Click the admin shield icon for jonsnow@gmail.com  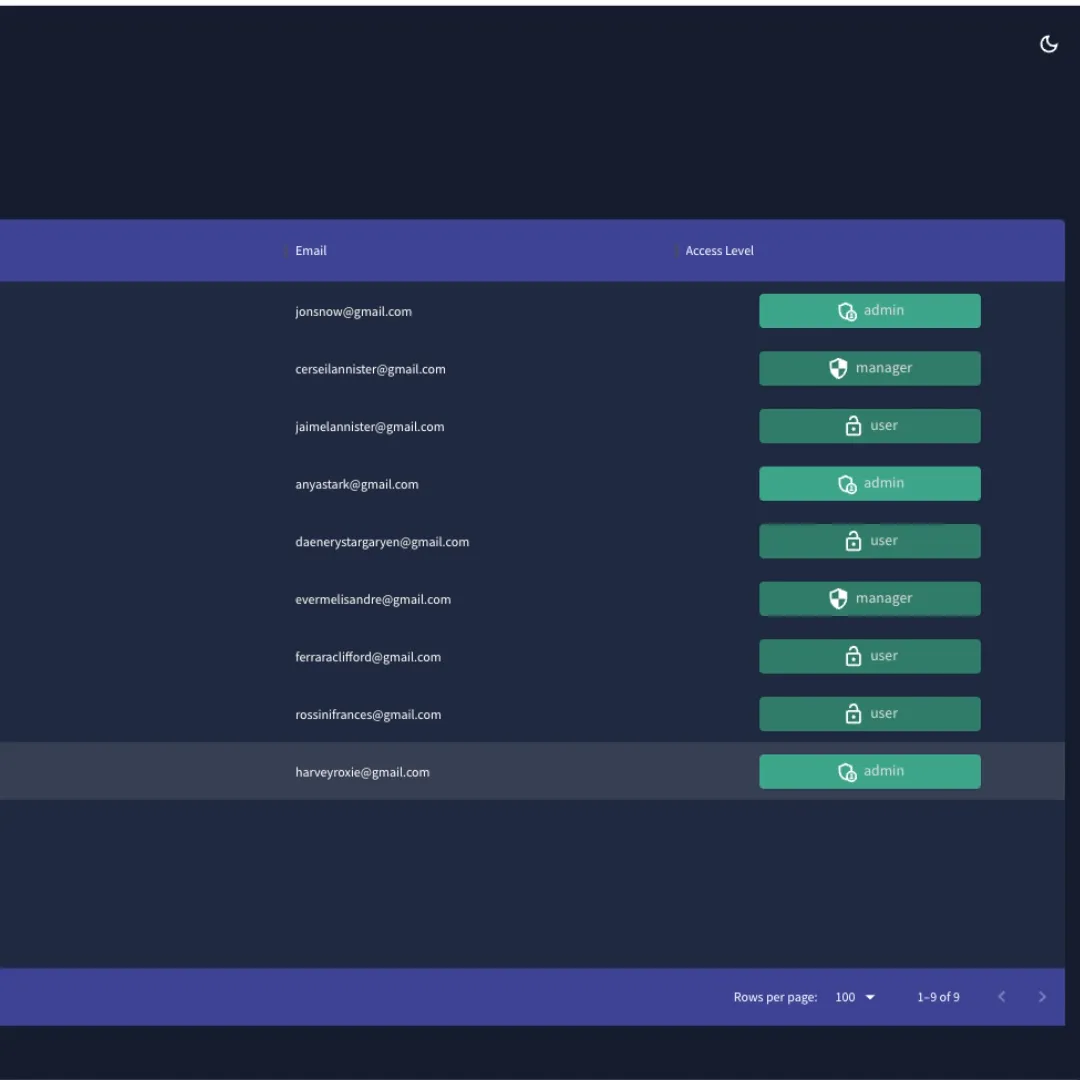(x=847, y=312)
